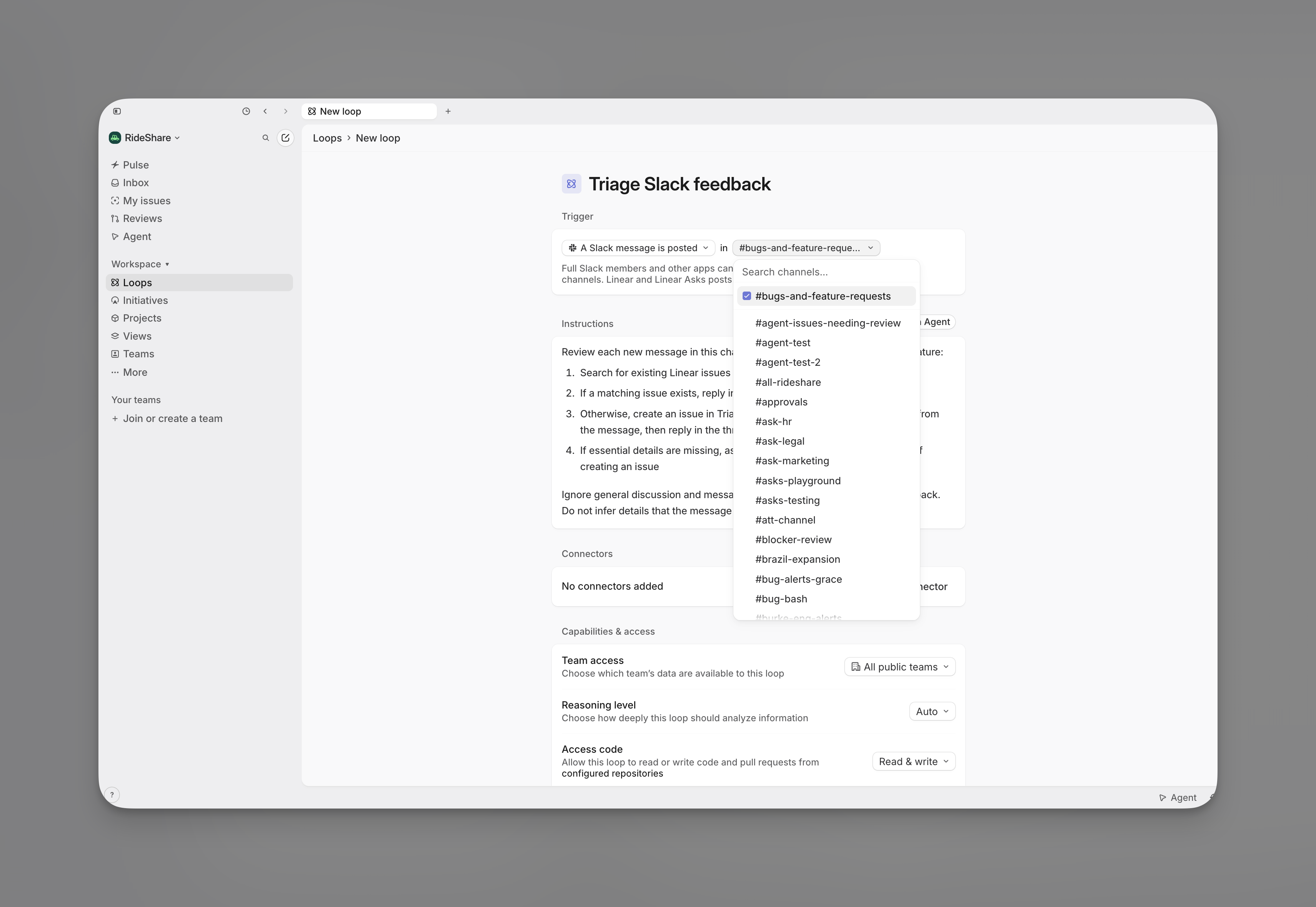The height and width of the screenshot is (907, 1316).
Task: Click the More ellipsis icon
Action: tap(115, 372)
